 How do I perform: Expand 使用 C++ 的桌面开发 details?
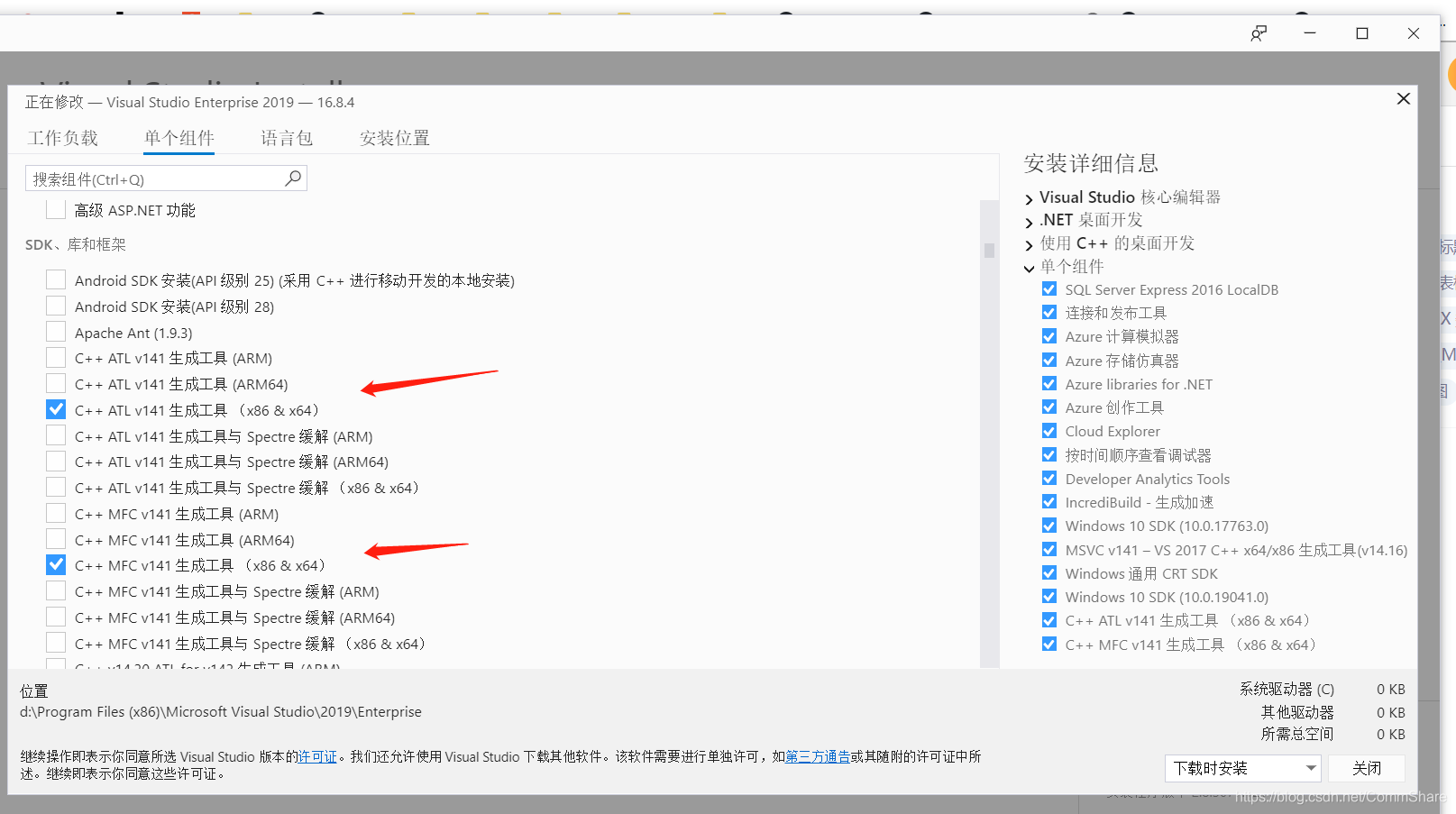point(1029,245)
